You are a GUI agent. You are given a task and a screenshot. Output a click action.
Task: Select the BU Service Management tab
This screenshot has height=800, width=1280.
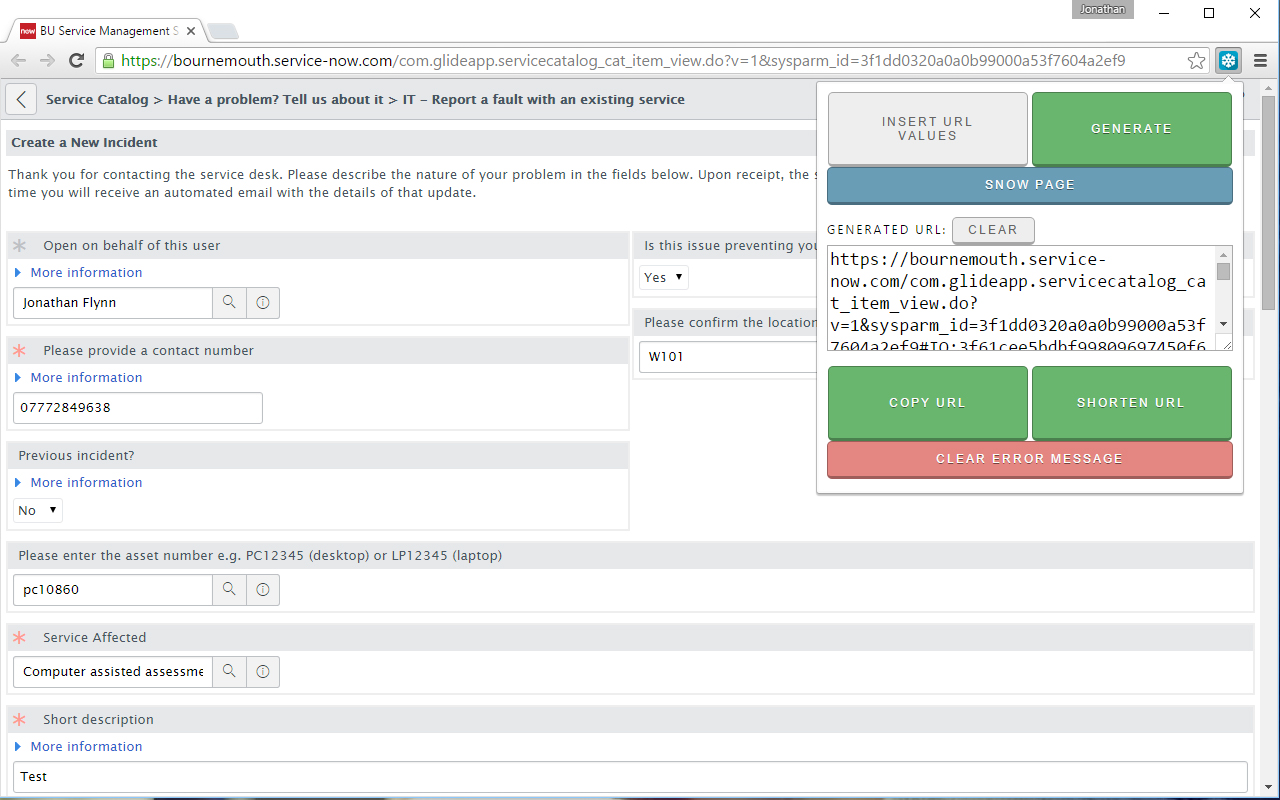pyautogui.click(x=108, y=31)
